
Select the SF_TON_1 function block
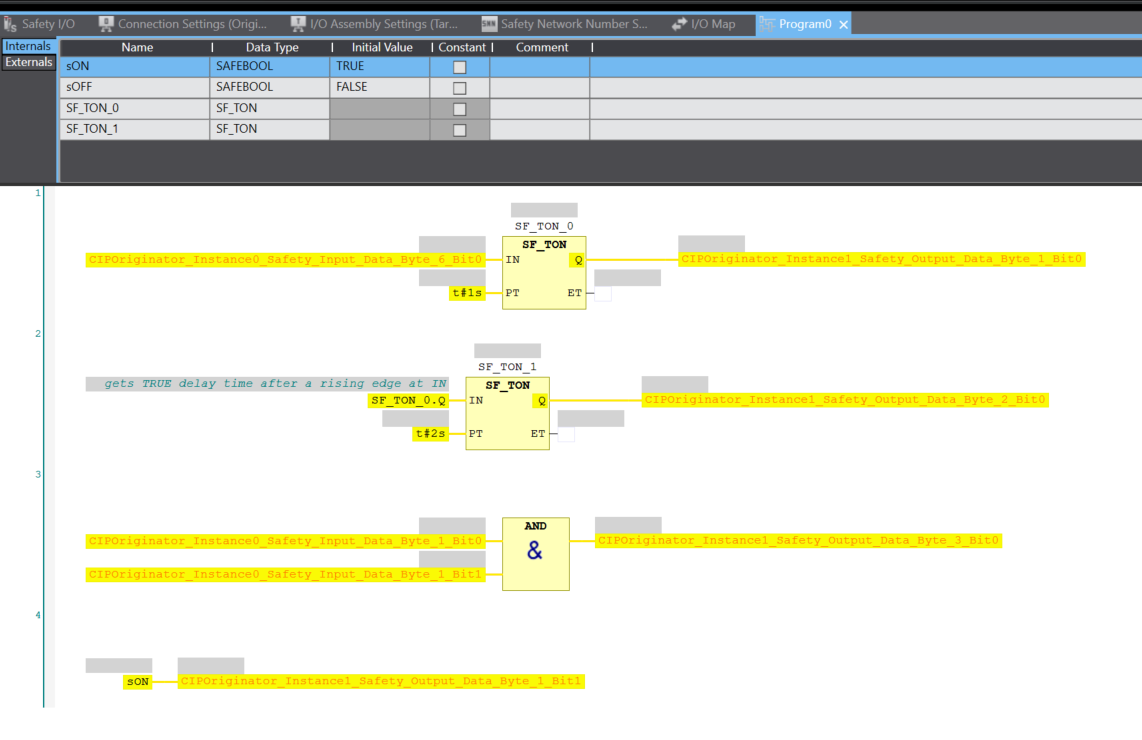508,414
